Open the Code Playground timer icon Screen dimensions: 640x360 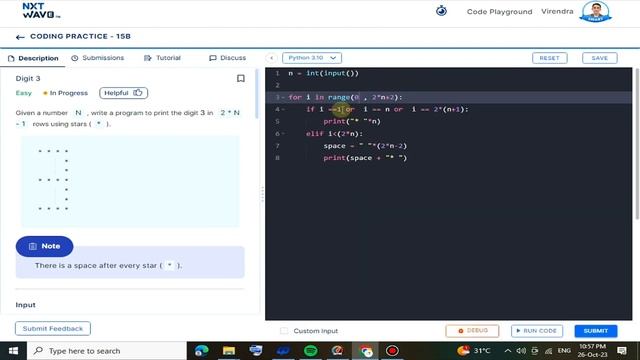[x=441, y=11]
